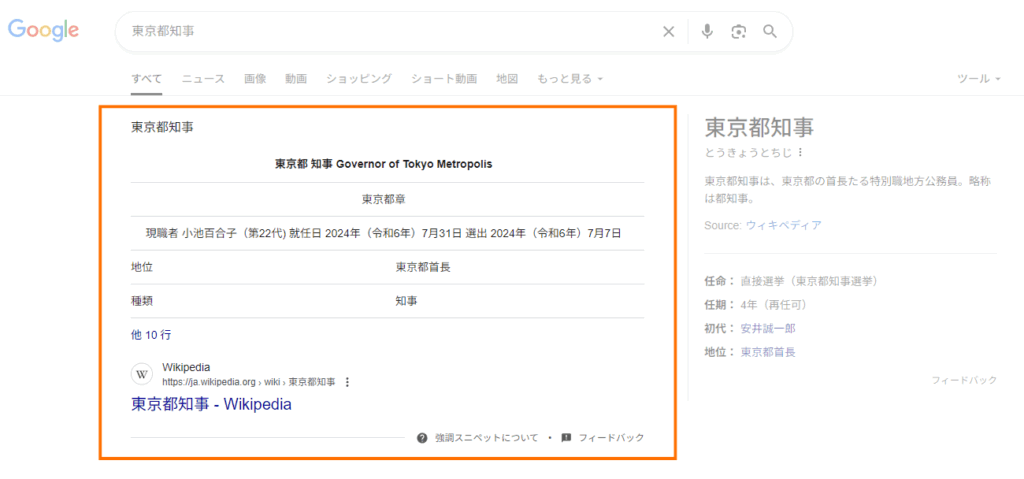
Task: Open the ツール dropdown
Action: click(x=979, y=79)
